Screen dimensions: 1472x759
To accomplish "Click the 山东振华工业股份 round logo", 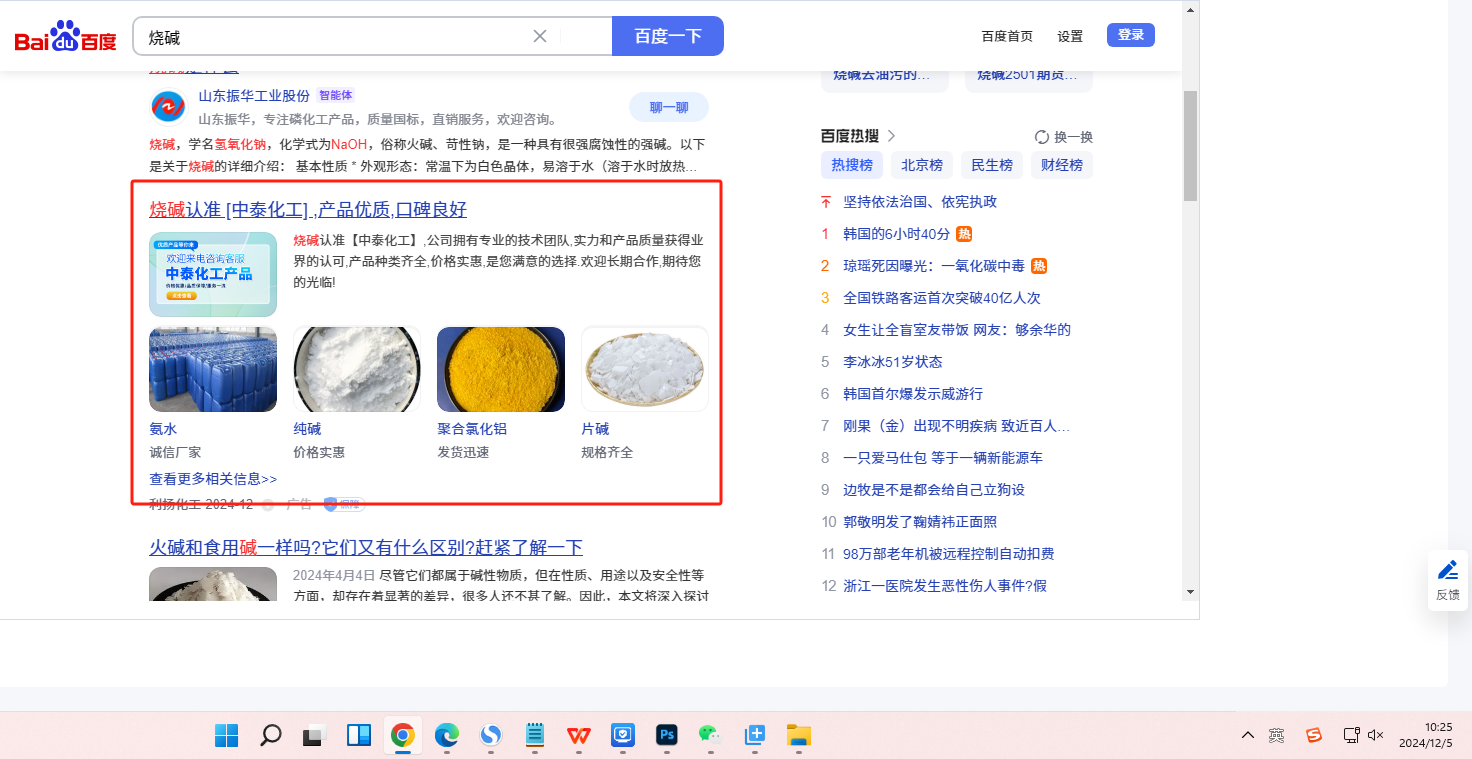I will 167,106.
